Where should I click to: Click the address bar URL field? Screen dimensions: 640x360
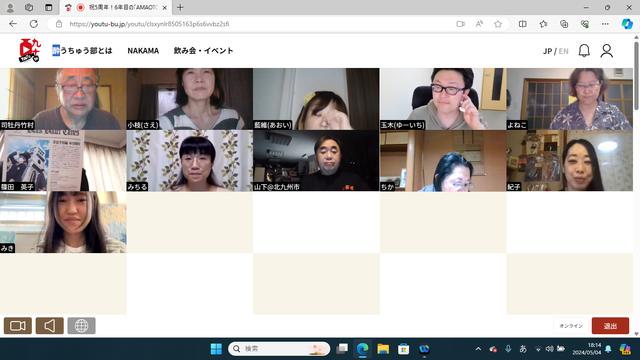tap(261, 24)
